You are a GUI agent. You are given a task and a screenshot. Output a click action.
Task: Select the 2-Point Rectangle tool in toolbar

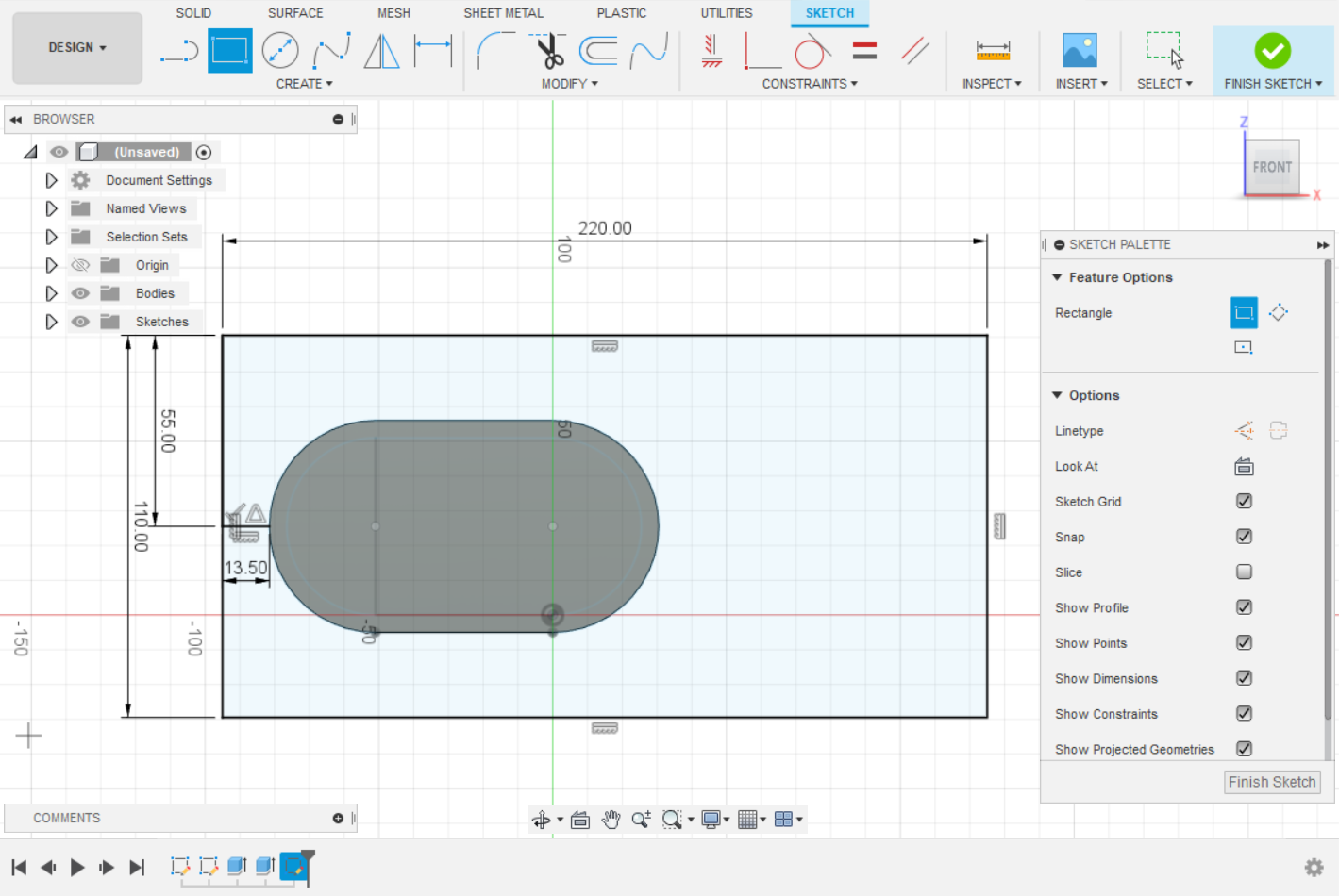pyautogui.click(x=229, y=50)
